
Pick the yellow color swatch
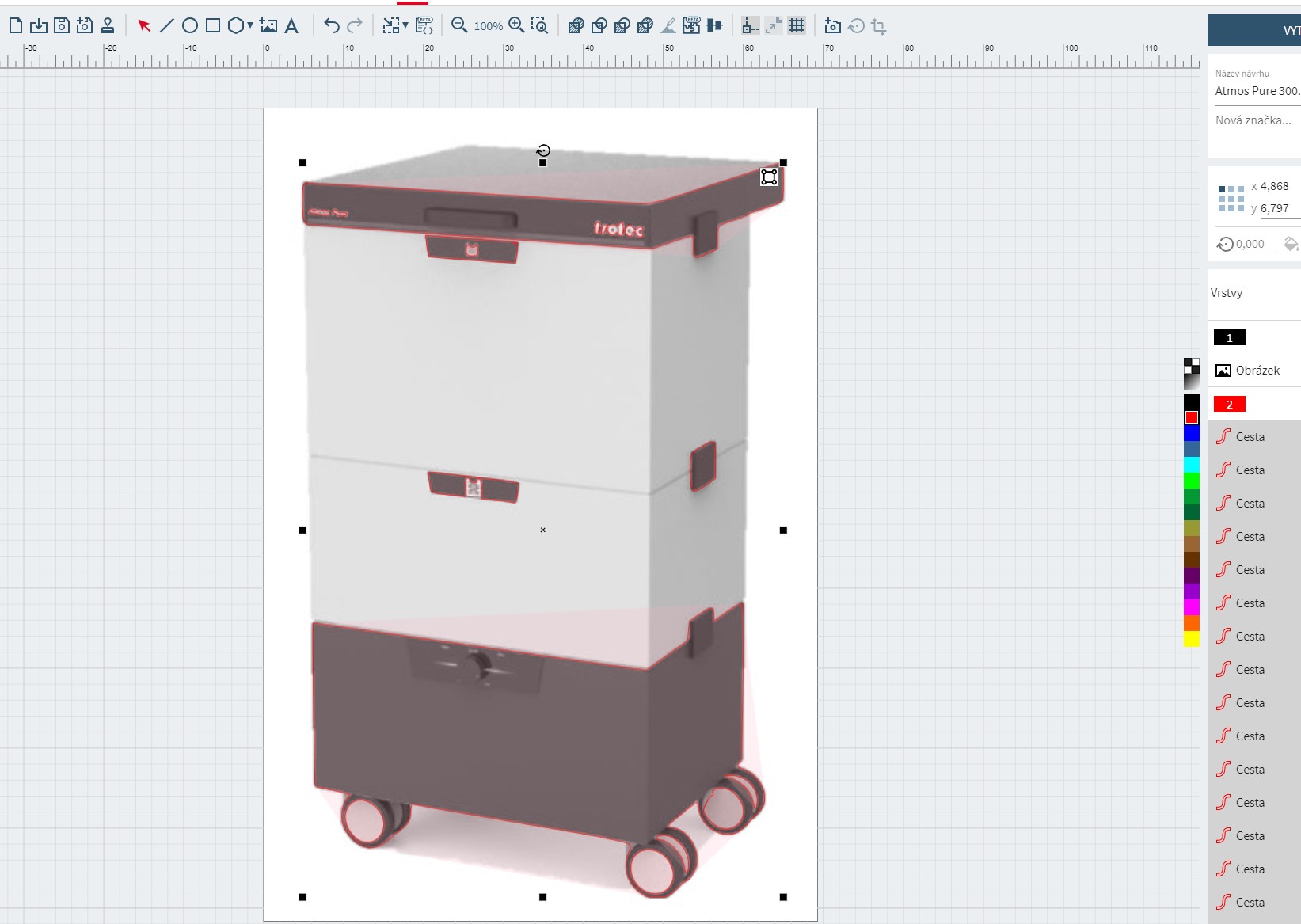(1191, 639)
